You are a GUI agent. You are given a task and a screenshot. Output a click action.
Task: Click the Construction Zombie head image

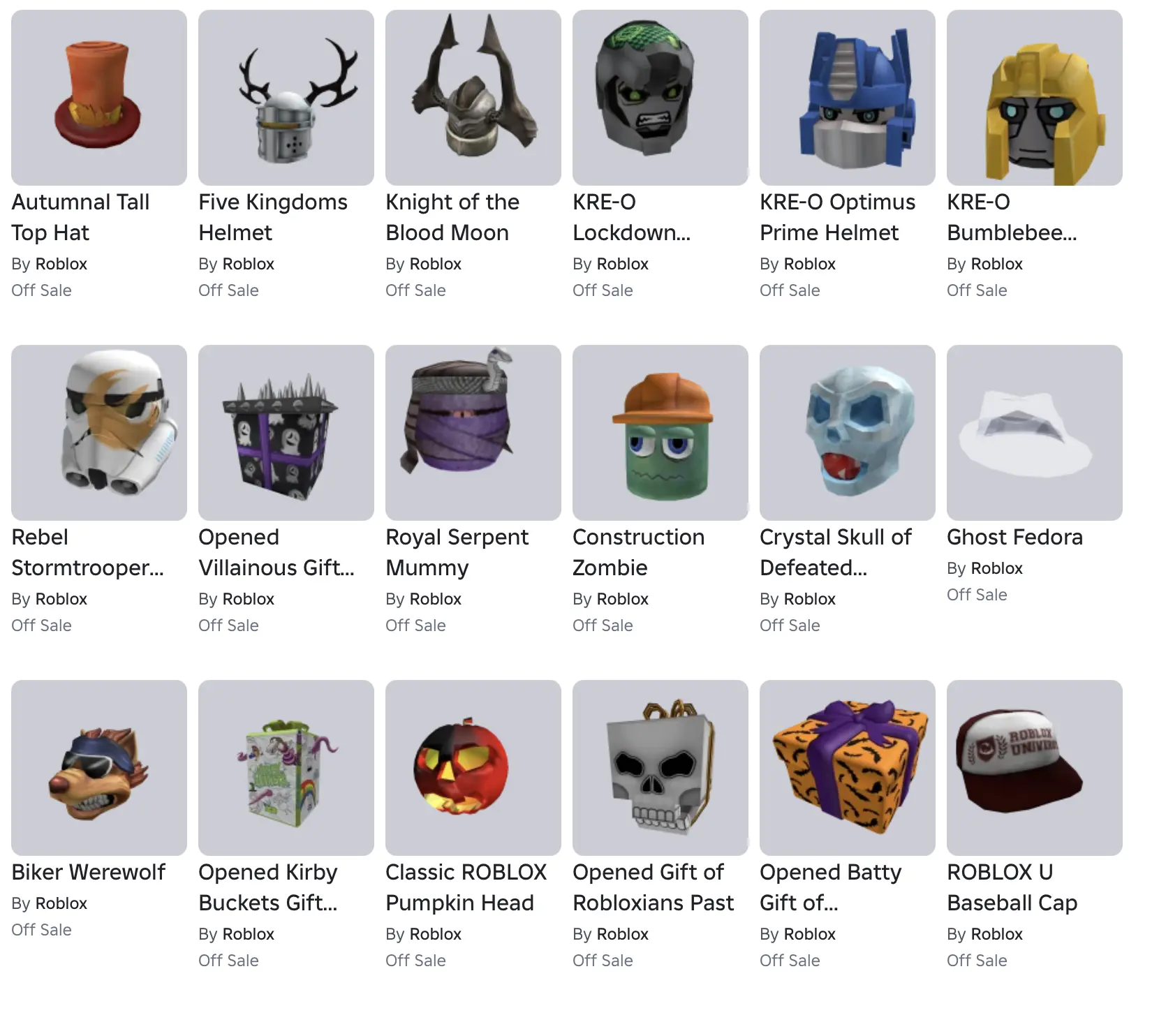[661, 433]
